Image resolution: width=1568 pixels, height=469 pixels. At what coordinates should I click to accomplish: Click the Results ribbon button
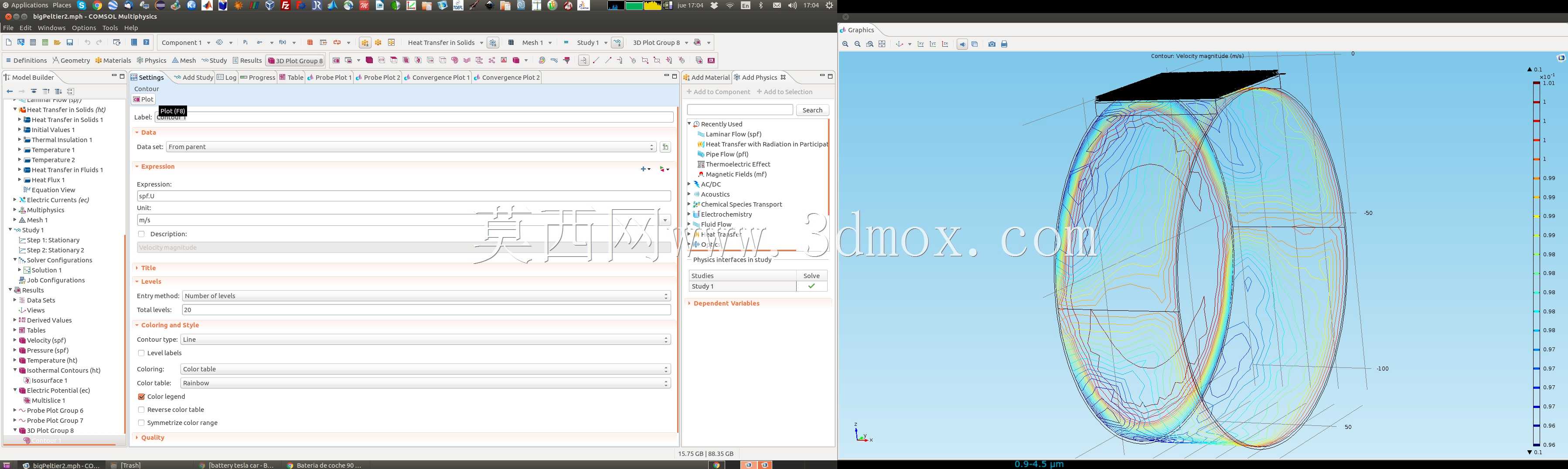pos(247,61)
